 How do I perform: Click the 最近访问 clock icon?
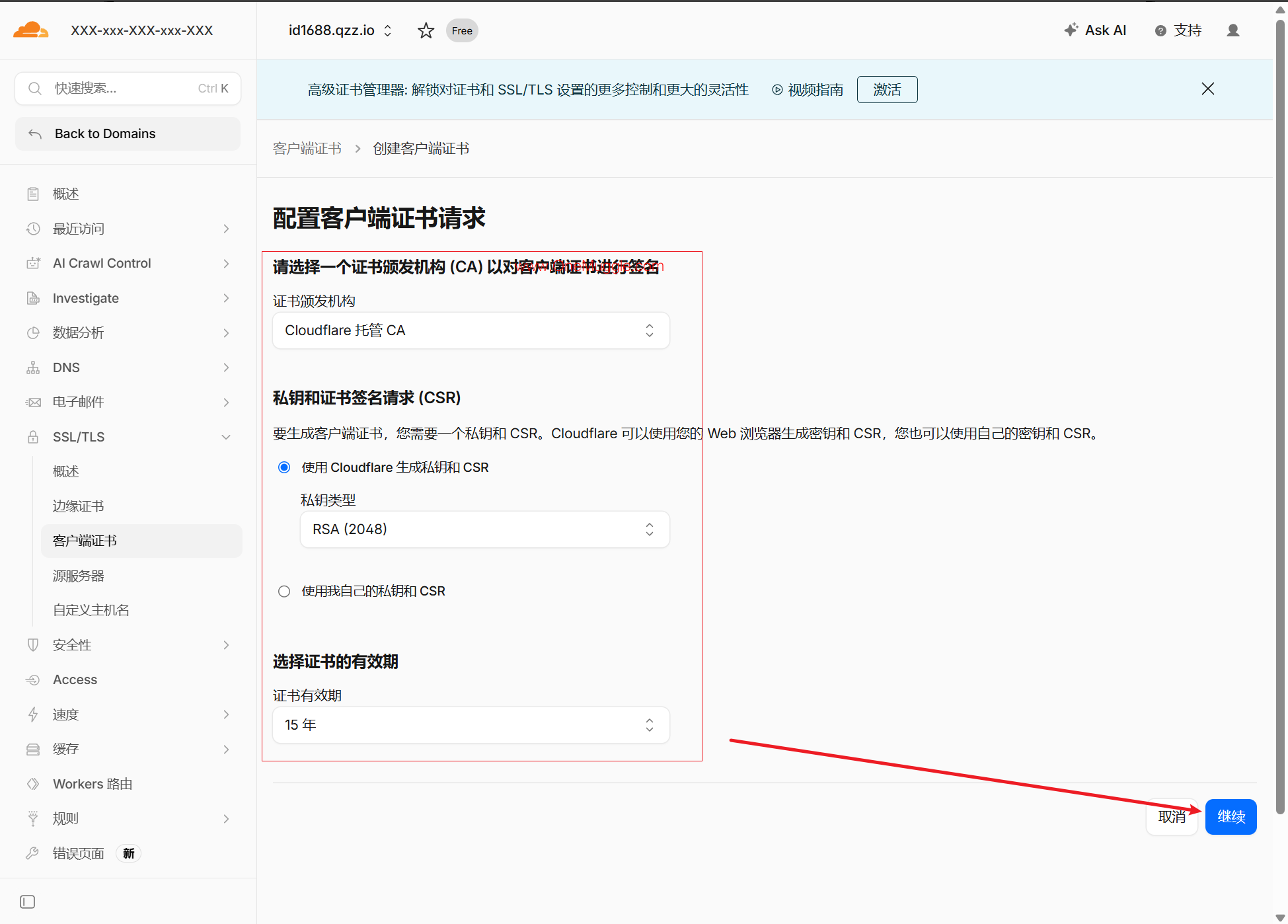click(33, 229)
